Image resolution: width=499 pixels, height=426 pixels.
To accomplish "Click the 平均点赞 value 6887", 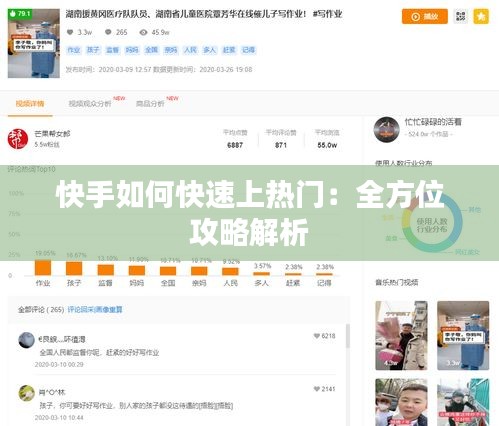I will point(235,145).
